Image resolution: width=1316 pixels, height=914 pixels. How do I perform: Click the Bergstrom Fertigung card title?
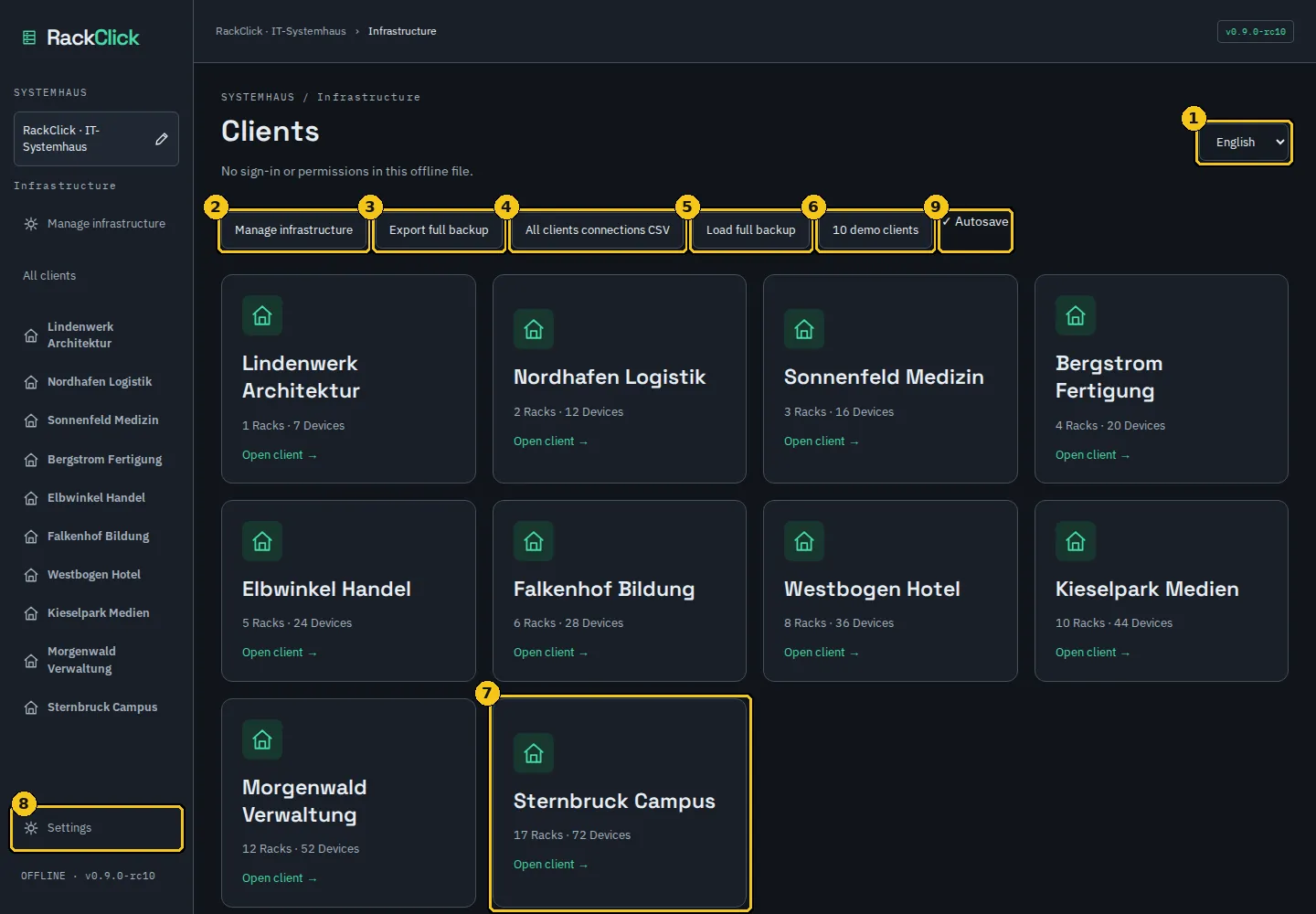tap(1109, 377)
